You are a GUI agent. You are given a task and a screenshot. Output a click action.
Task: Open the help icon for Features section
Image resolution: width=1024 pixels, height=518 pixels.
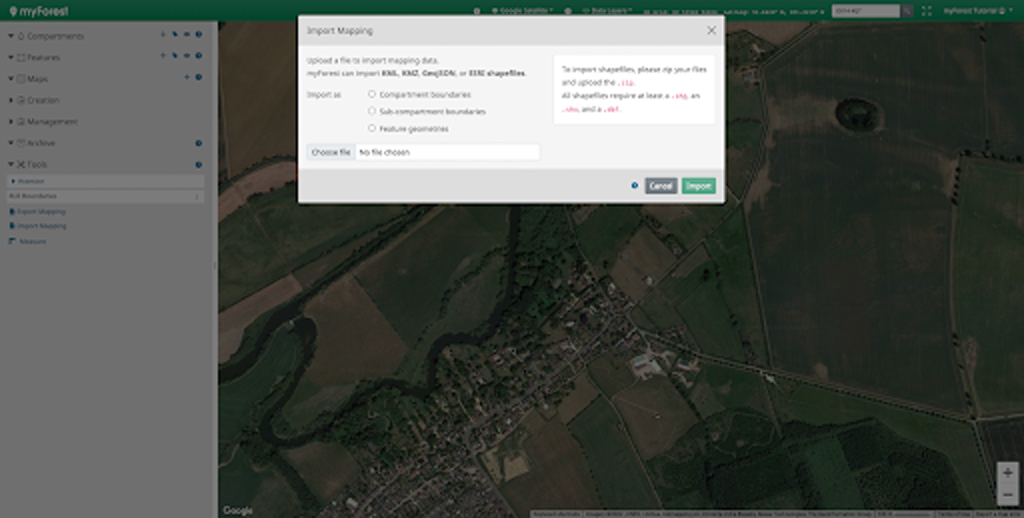[198, 57]
